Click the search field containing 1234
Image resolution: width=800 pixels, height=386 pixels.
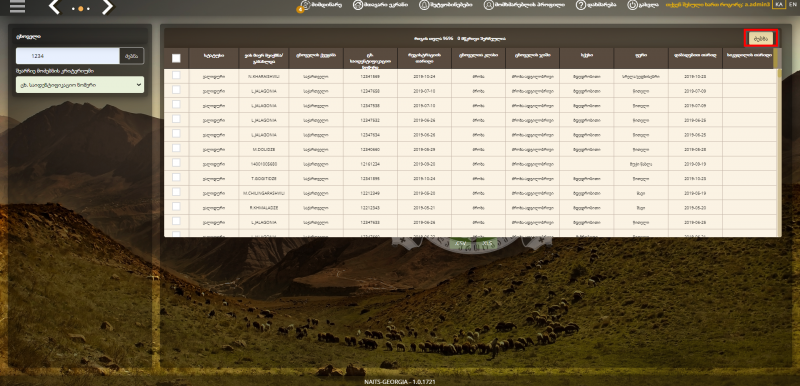[x=67, y=56]
